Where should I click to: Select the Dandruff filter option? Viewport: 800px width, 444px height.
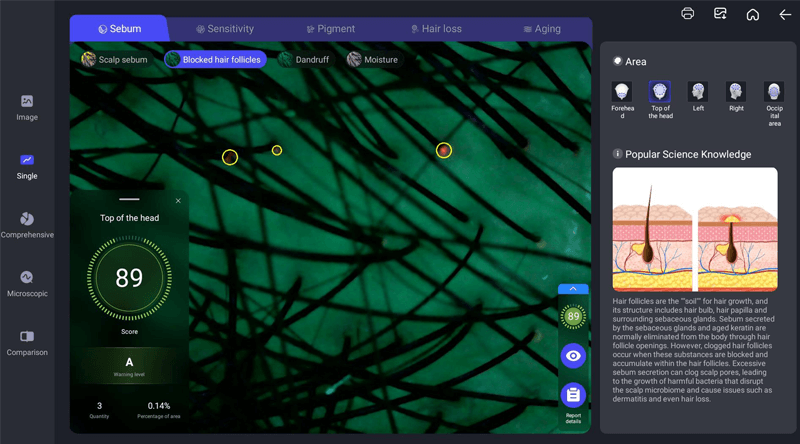[x=305, y=60]
